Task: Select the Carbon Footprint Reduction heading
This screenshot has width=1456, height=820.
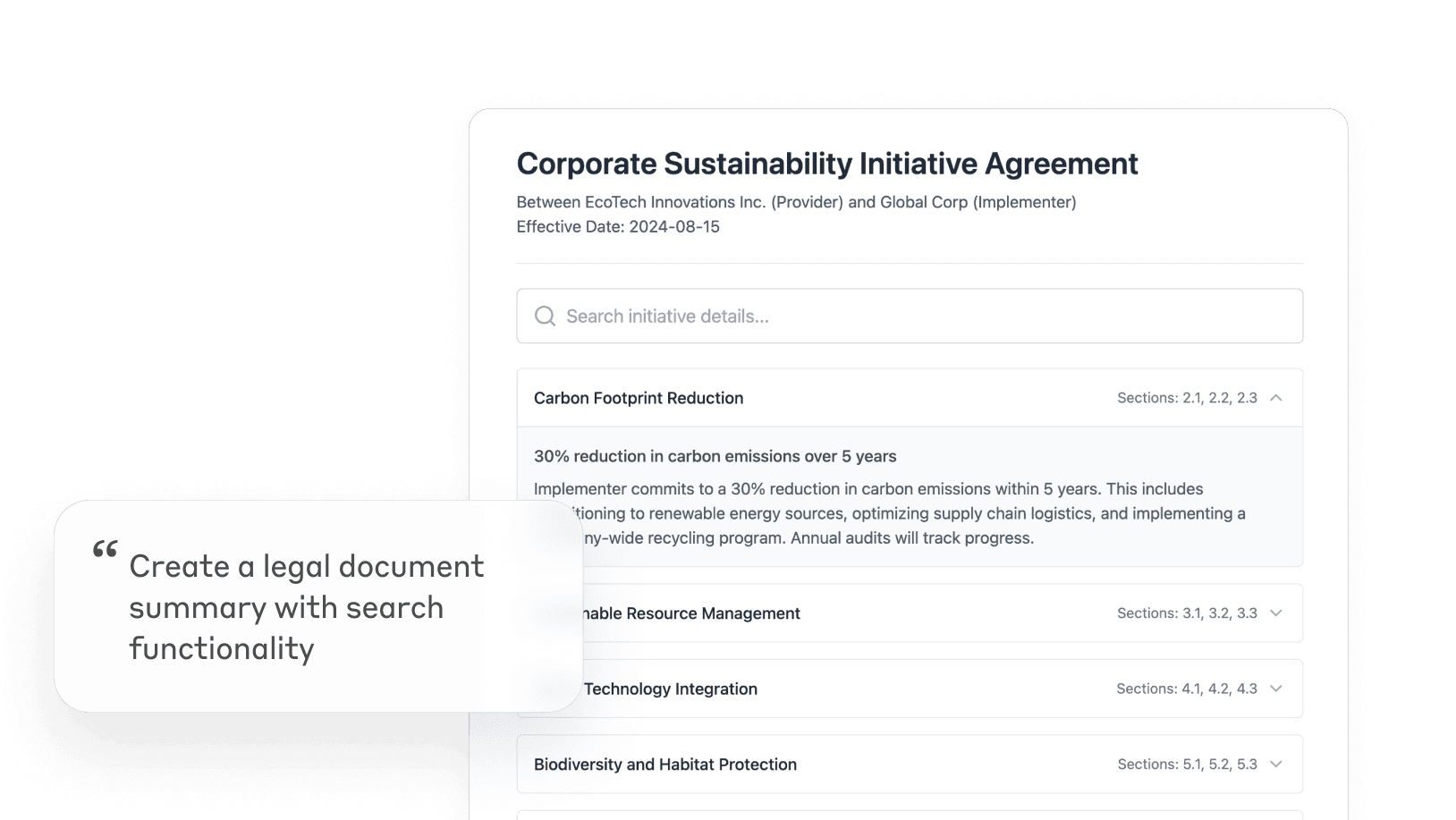Action: click(x=639, y=398)
